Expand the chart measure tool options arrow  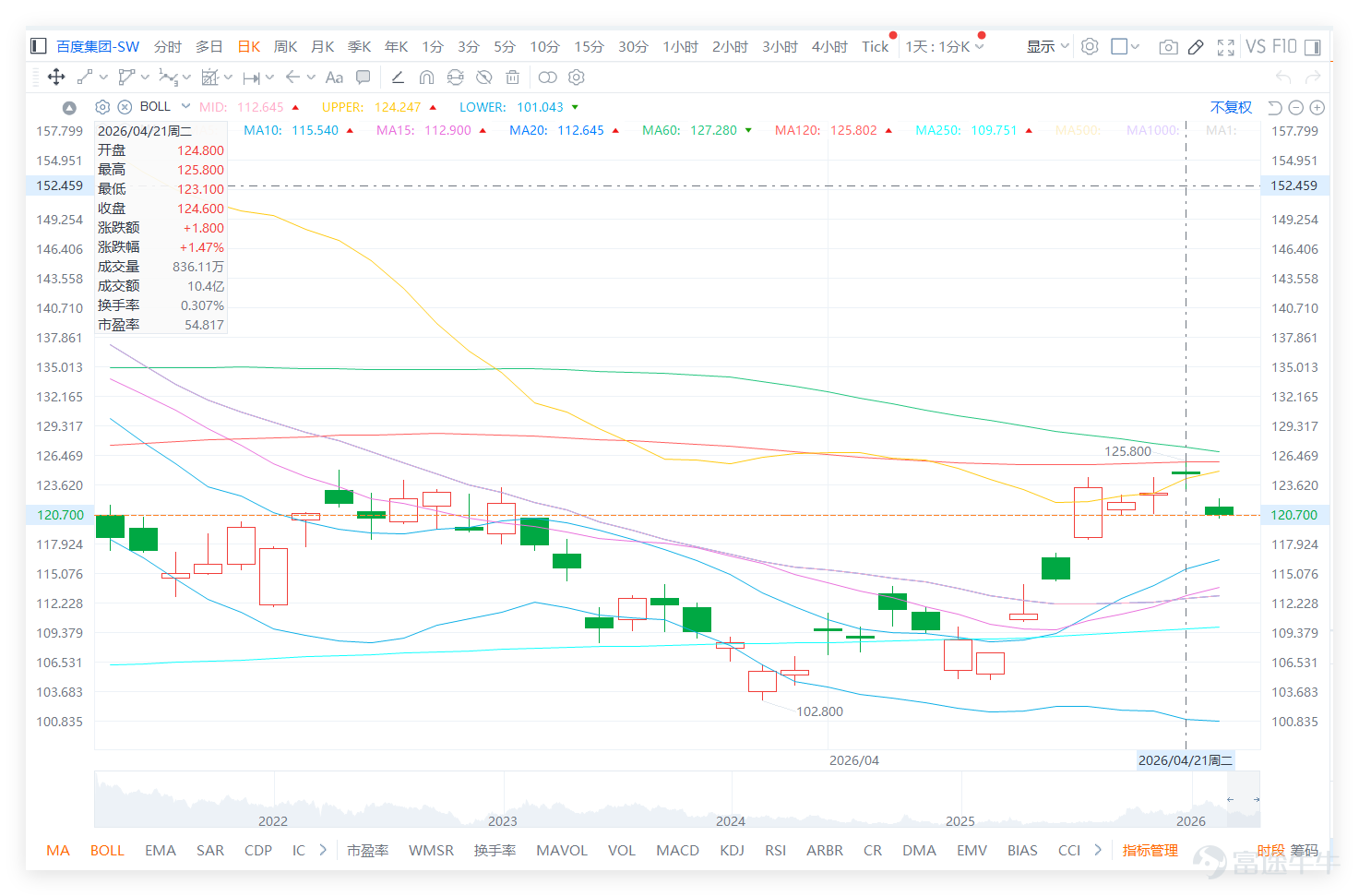[228, 78]
